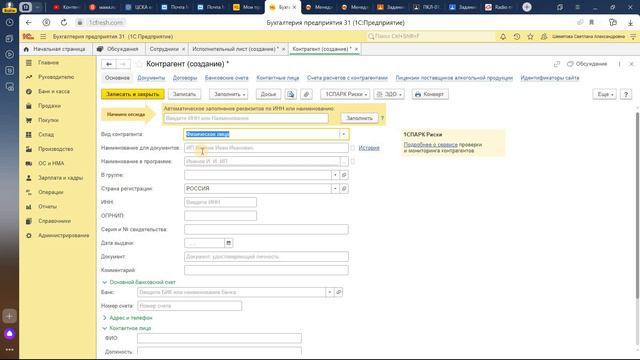Open Alice assistant icon in browser sidebar

(x=9, y=334)
